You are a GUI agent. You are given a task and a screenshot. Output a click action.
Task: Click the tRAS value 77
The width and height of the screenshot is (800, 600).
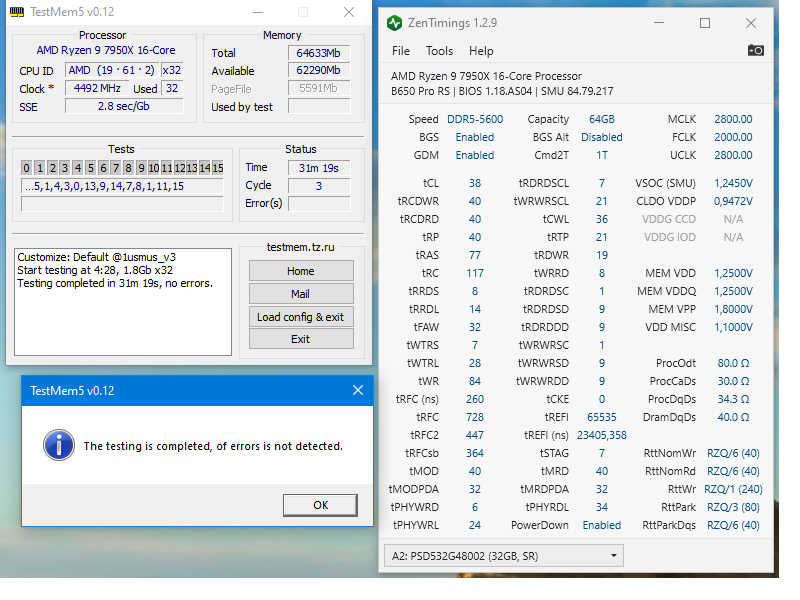tap(474, 255)
